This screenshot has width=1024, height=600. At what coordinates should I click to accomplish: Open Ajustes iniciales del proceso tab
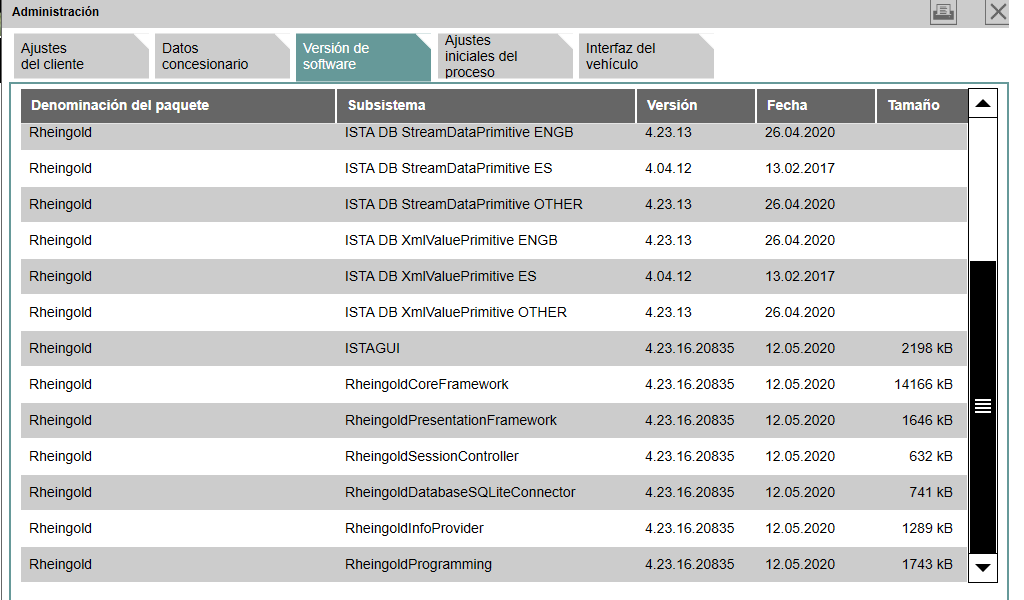click(x=505, y=56)
